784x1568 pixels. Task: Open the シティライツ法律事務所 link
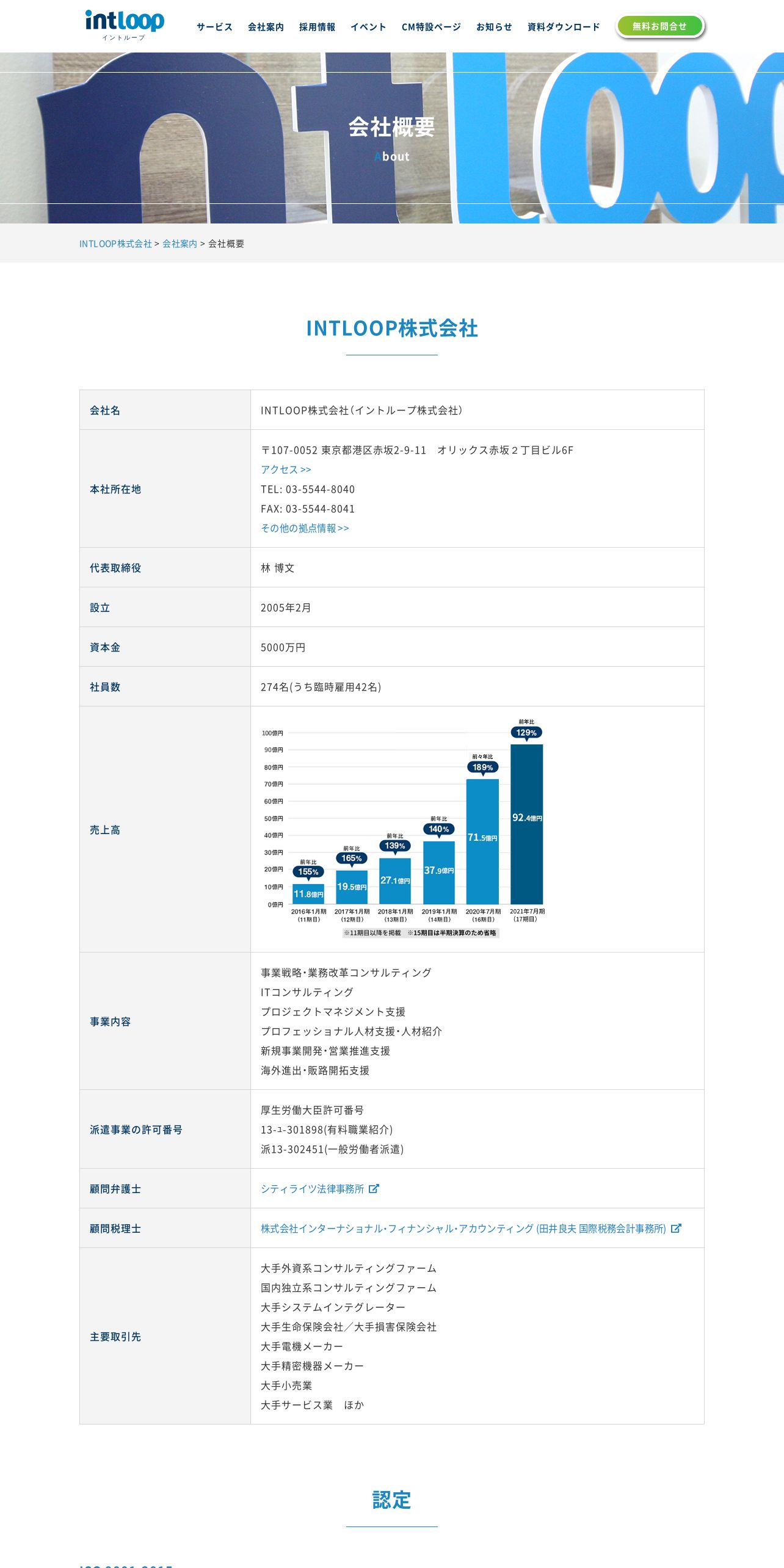click(312, 1189)
